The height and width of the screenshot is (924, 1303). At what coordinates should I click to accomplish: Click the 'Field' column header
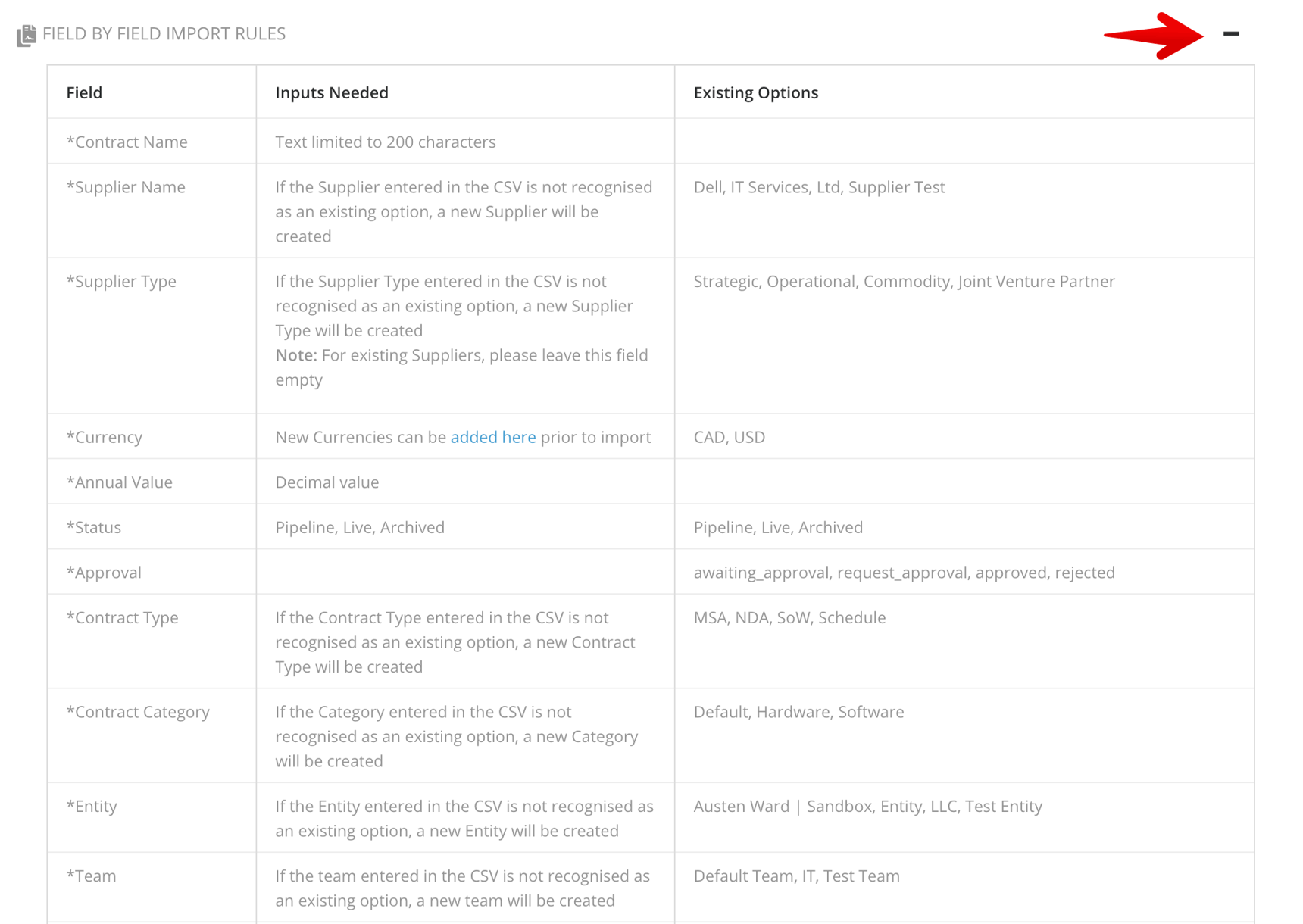pyautogui.click(x=84, y=92)
